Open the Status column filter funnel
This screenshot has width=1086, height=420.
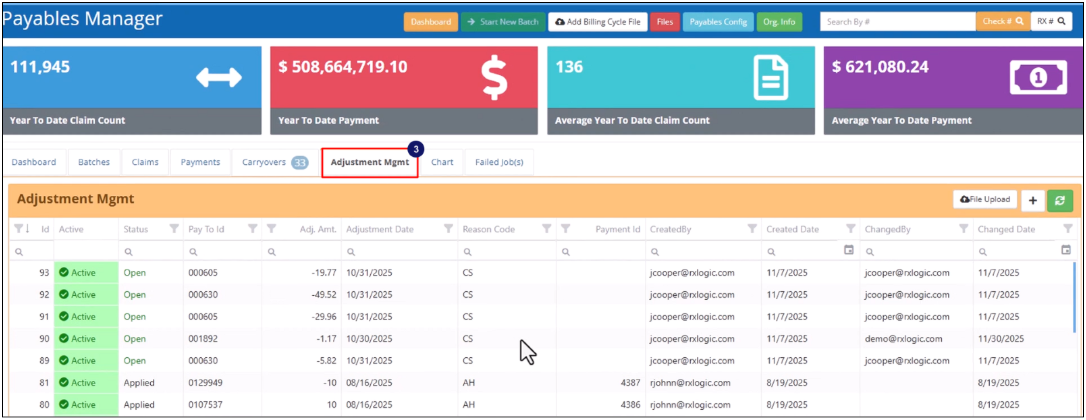pos(174,229)
